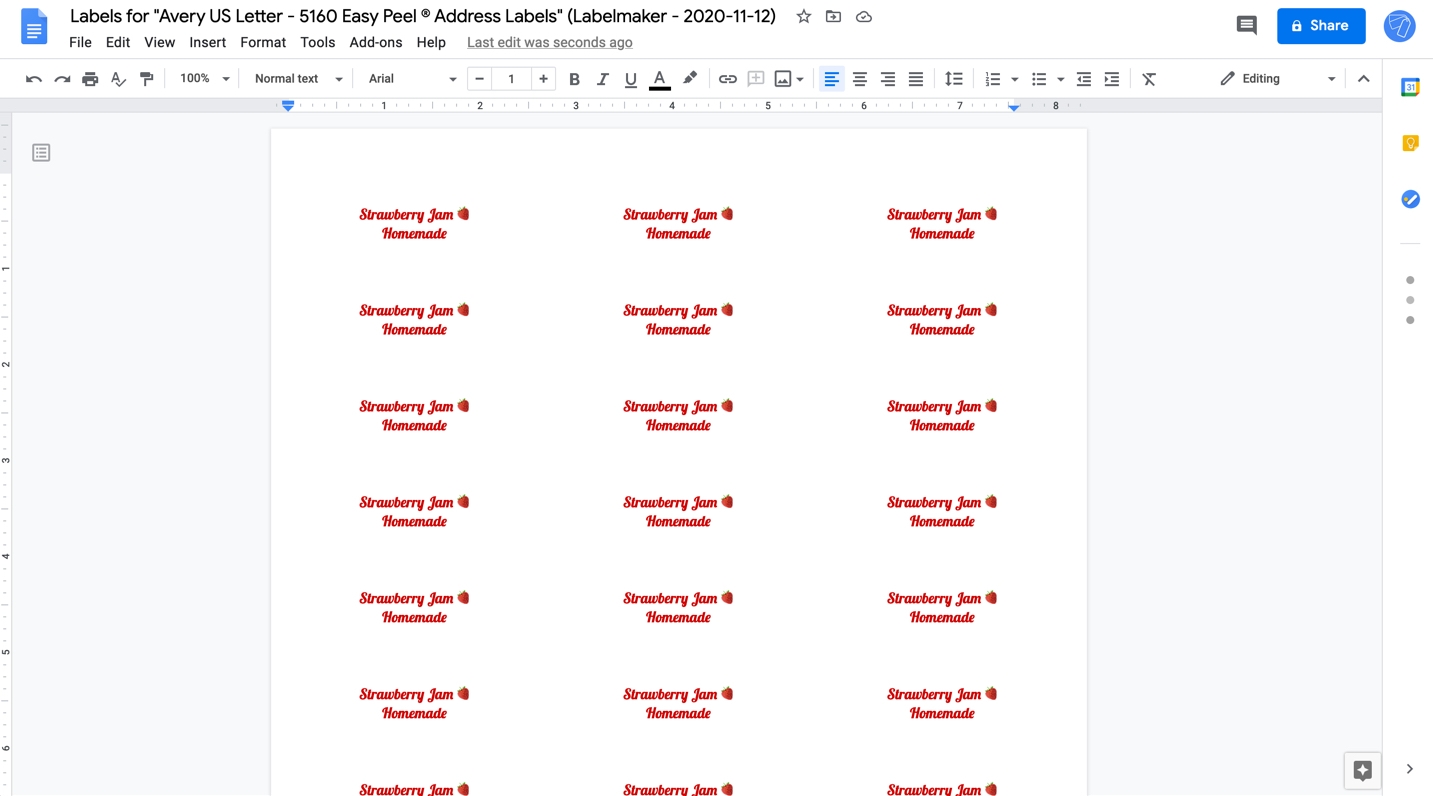The width and height of the screenshot is (1433, 796).
Task: Click the font size input field
Action: pyautogui.click(x=511, y=79)
